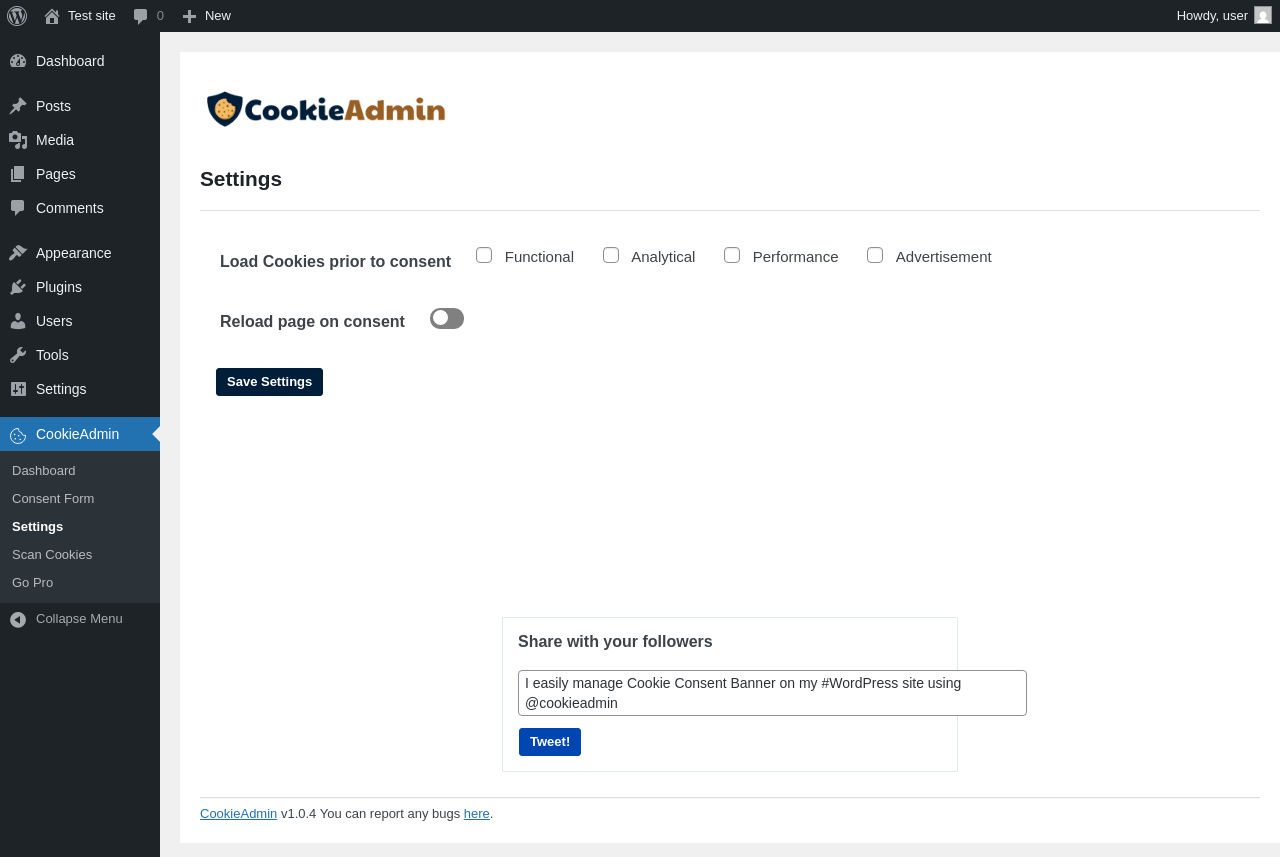The image size is (1280, 857).
Task: Open the Plugins menu
Action: click(x=80, y=287)
